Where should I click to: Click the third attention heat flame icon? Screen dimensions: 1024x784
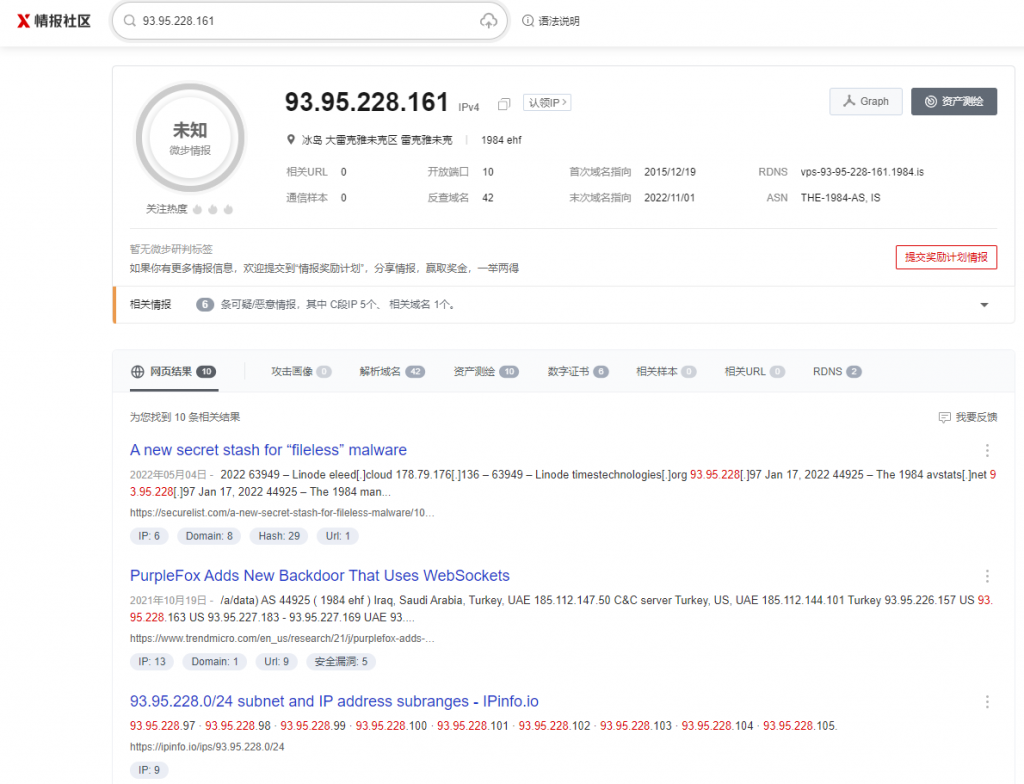228,209
